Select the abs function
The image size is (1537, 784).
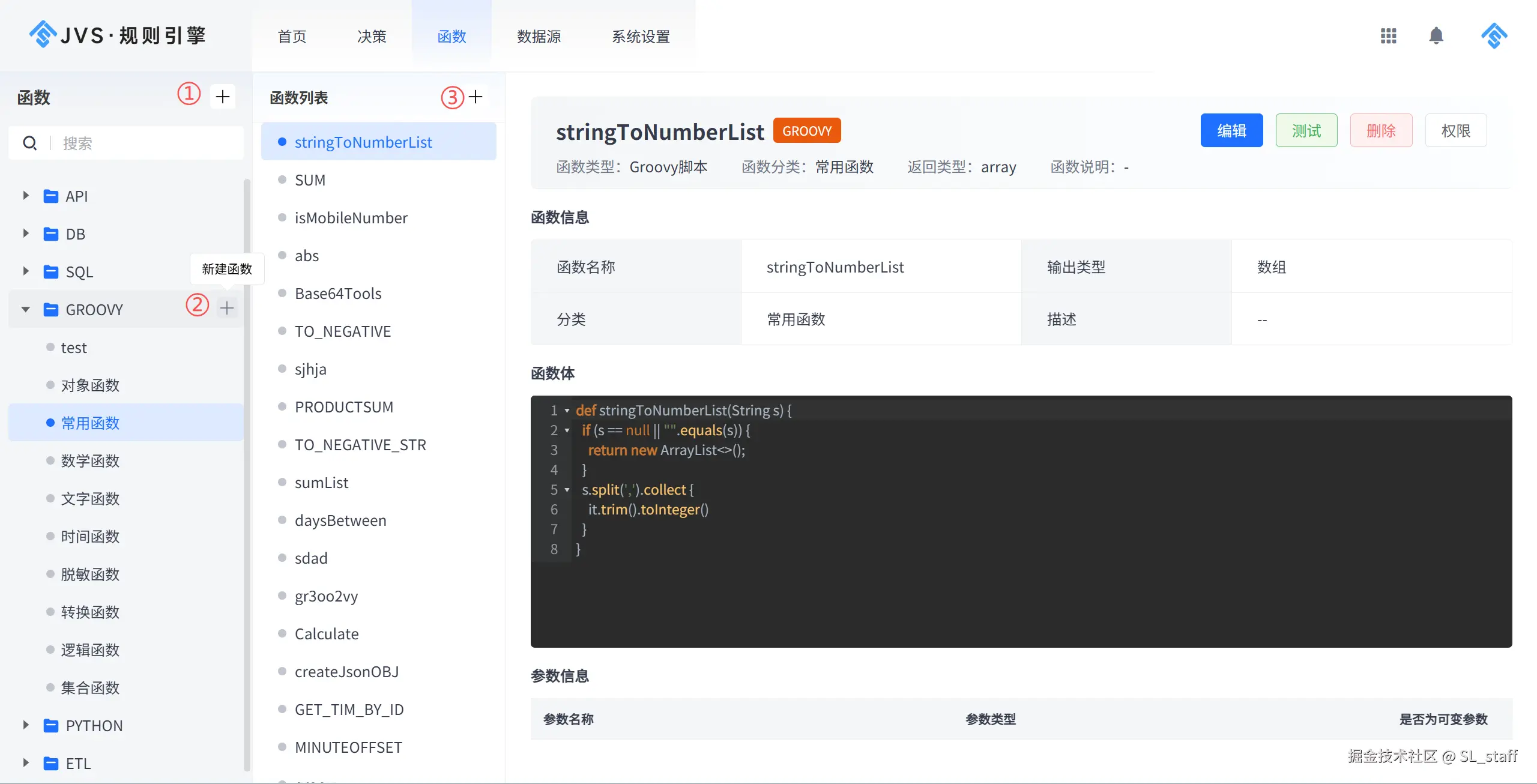click(x=379, y=256)
